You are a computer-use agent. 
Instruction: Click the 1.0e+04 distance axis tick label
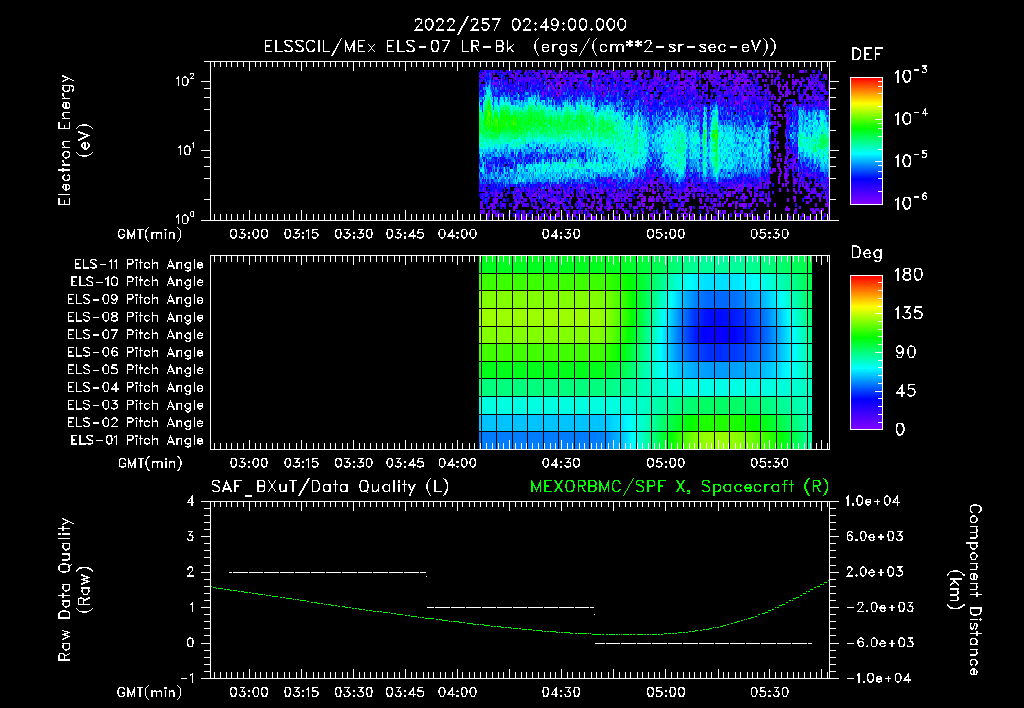(x=872, y=502)
